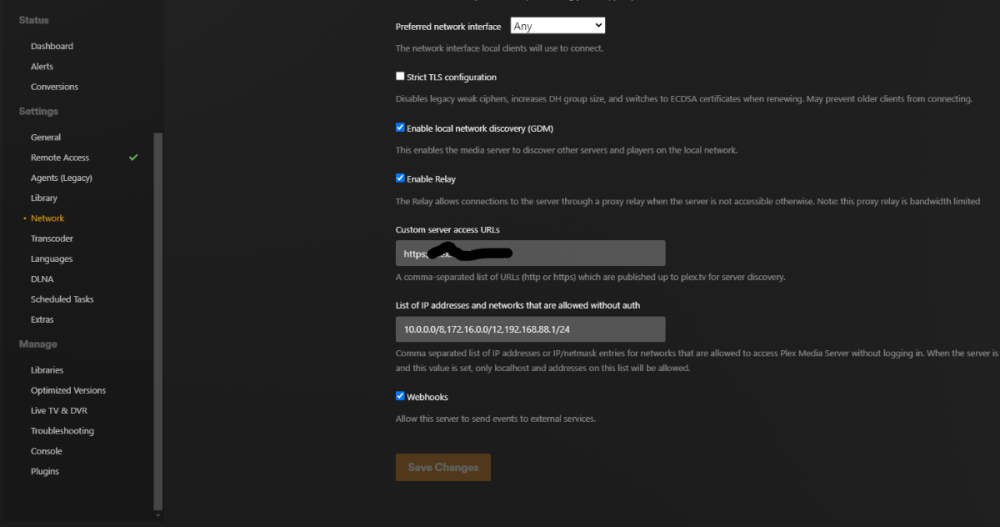This screenshot has width=1000, height=527.
Task: Open Transcoder settings
Action: [x=52, y=239]
